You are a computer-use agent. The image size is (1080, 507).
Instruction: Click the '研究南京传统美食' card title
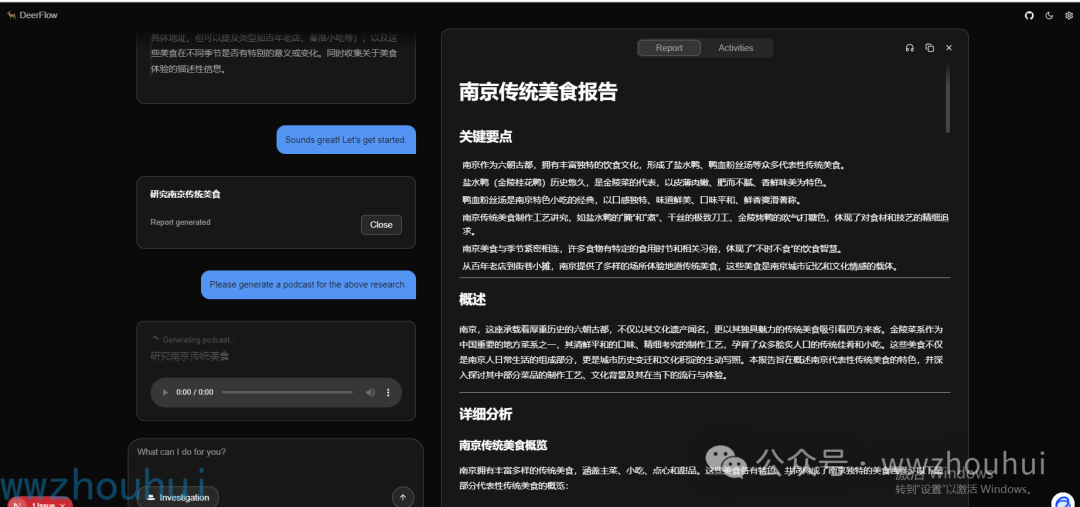click(x=185, y=194)
